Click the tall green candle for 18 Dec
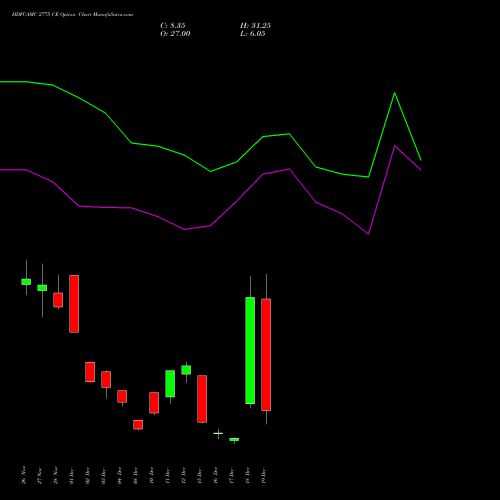Viewport: 500px width, 500px height. click(x=250, y=350)
